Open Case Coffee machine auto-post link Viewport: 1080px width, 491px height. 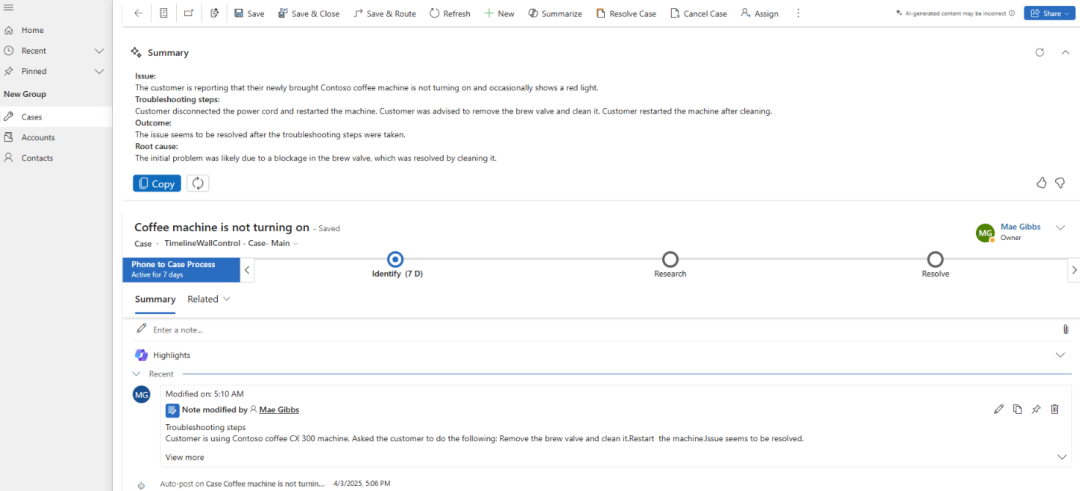click(x=264, y=484)
